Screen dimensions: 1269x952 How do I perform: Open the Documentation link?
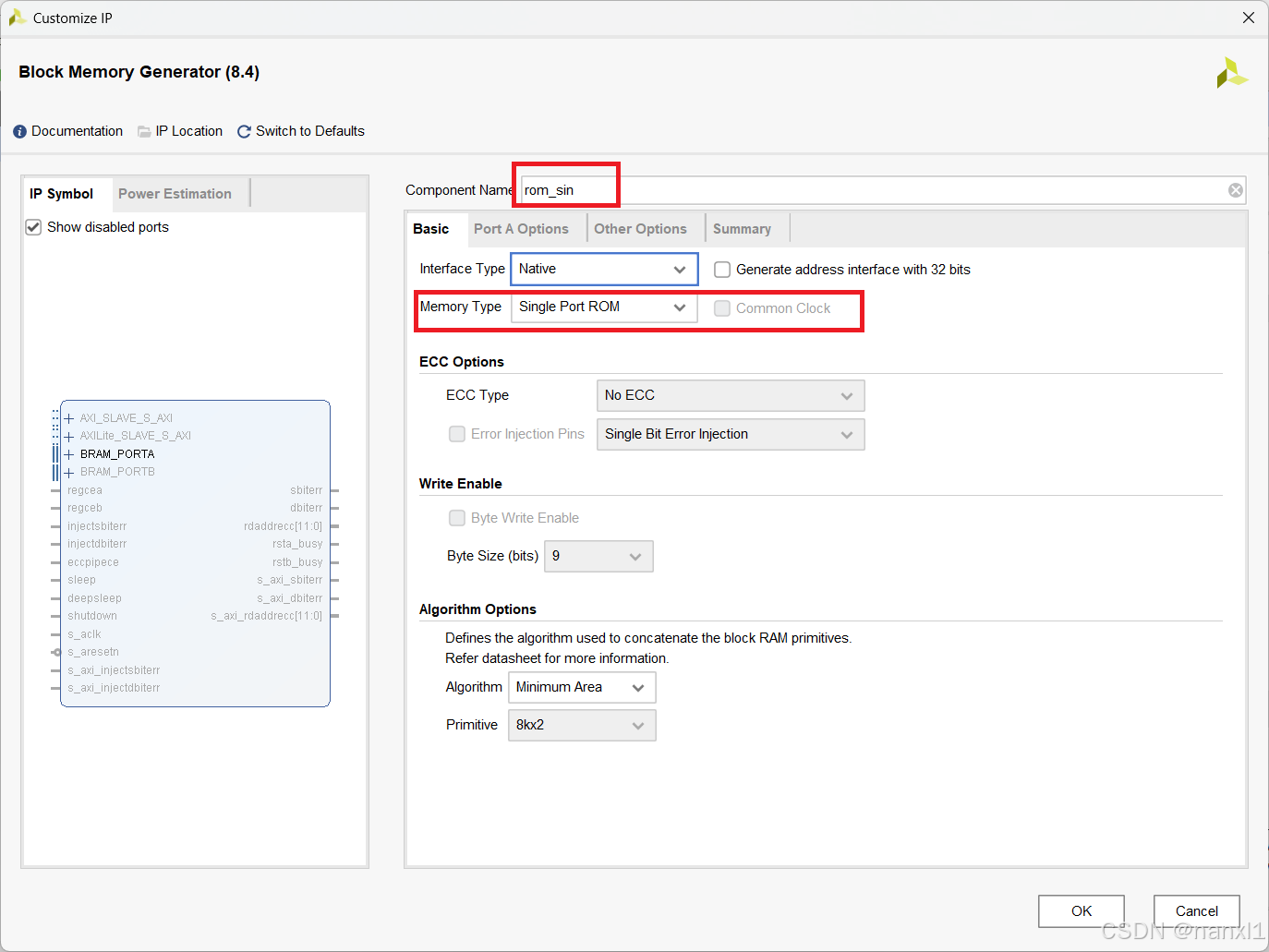tap(78, 131)
